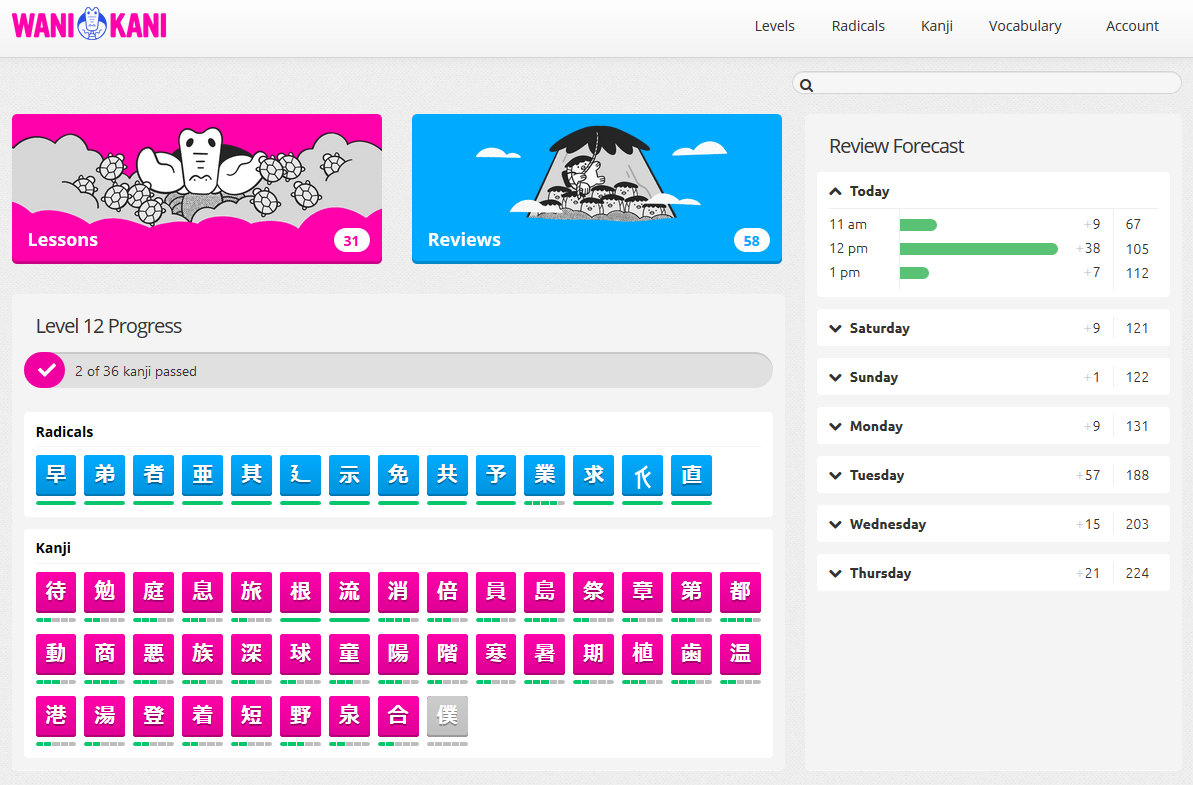Click the WaniKani logo
The width and height of the screenshot is (1193, 785).
click(89, 24)
